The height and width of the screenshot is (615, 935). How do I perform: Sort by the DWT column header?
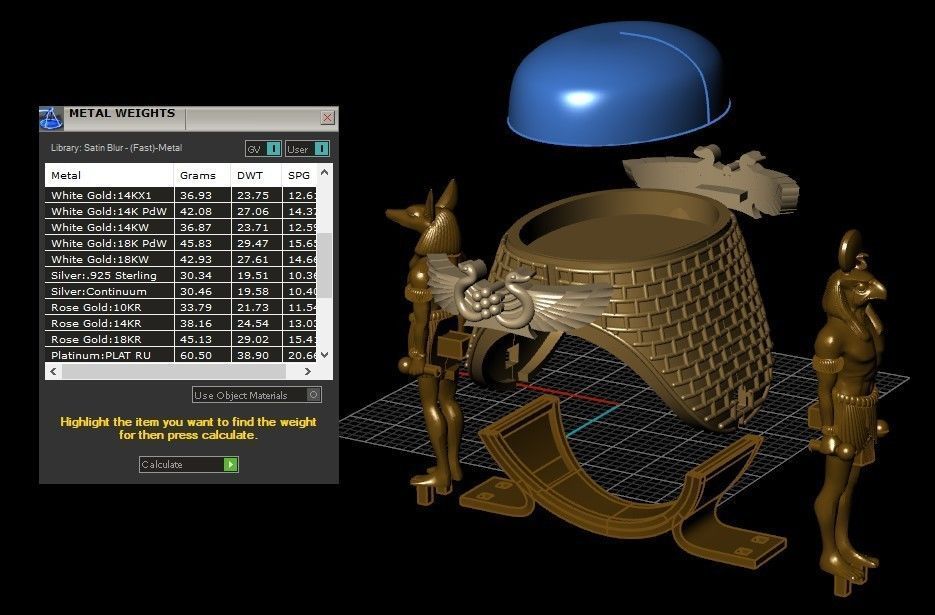click(256, 175)
